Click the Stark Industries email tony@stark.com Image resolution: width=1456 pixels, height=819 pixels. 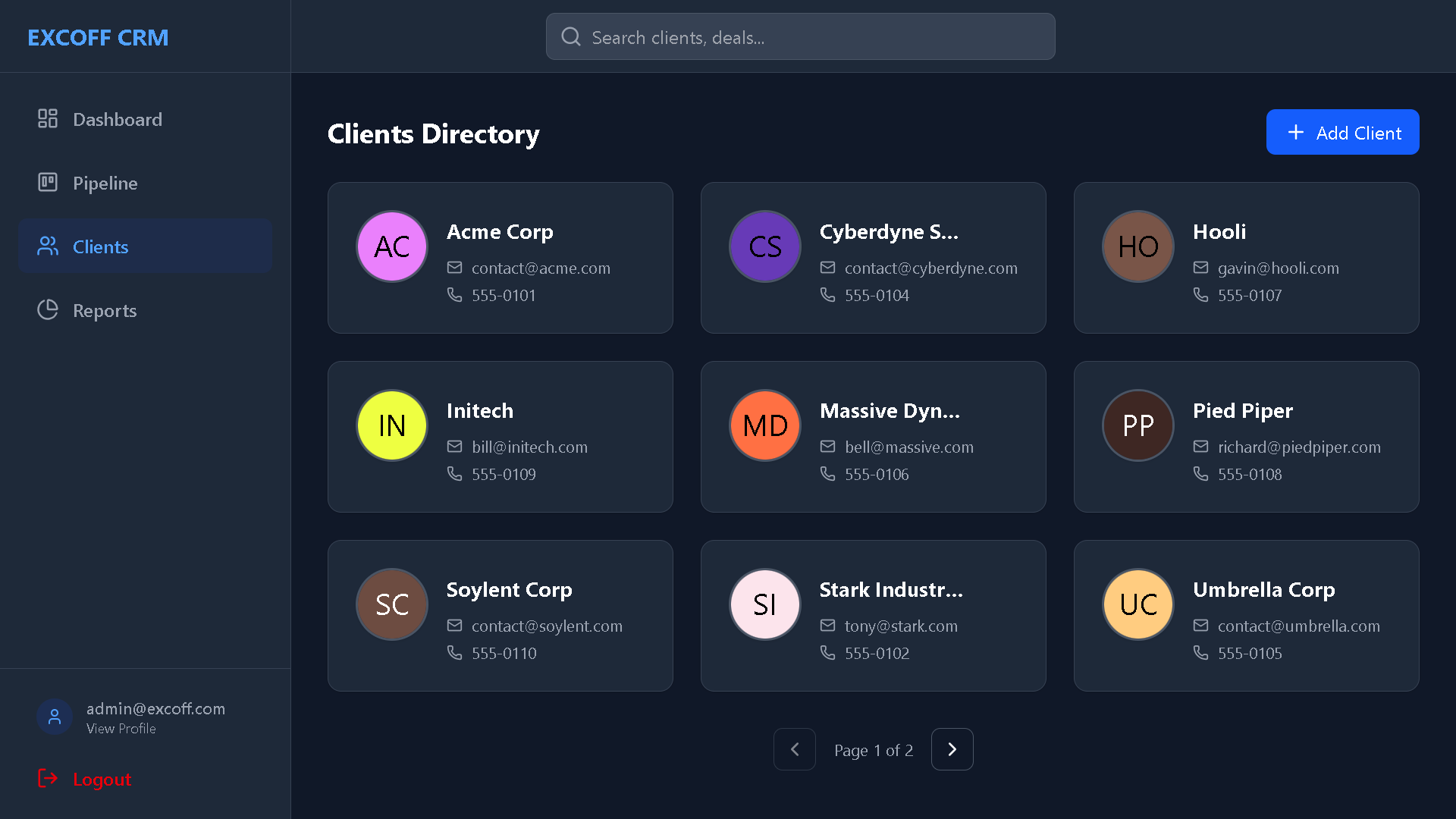[x=901, y=626]
